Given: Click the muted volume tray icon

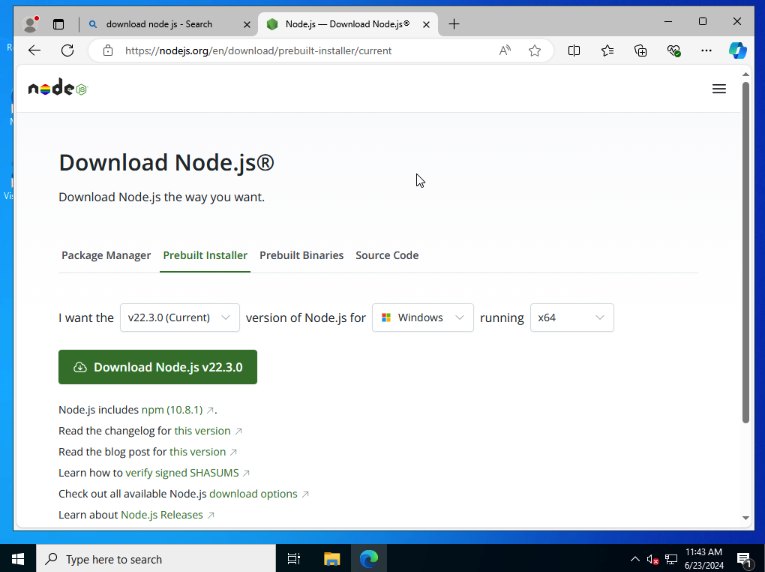Looking at the screenshot, I should pos(652,559).
